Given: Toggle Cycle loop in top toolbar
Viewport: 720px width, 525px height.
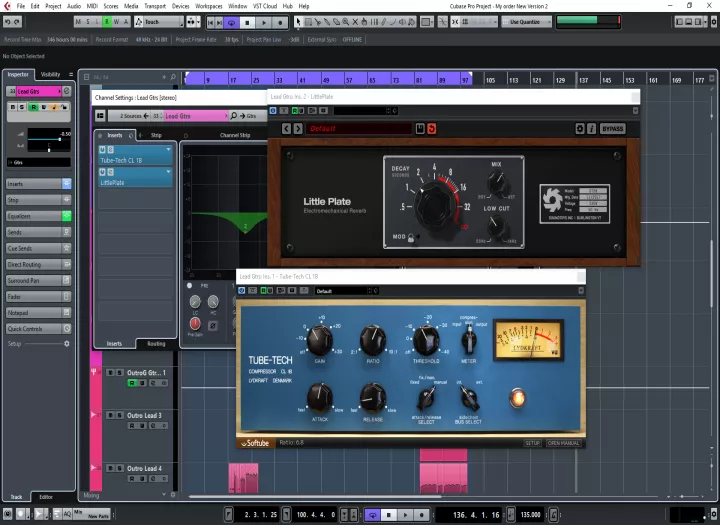Looking at the screenshot, I should coord(231,22).
